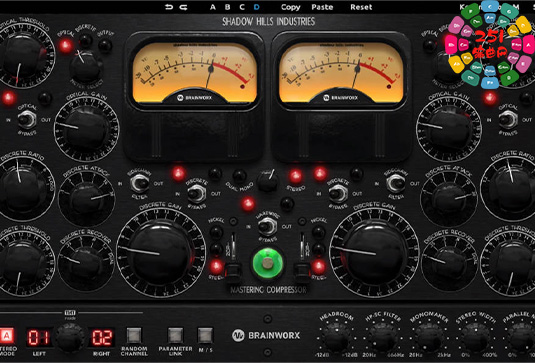Click the right VU meter

[341, 73]
